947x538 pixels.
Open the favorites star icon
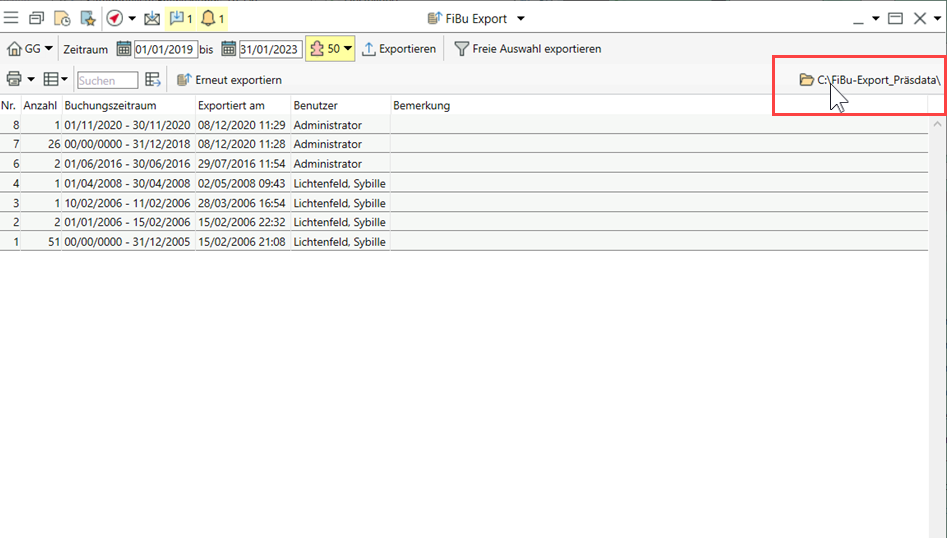(x=87, y=18)
